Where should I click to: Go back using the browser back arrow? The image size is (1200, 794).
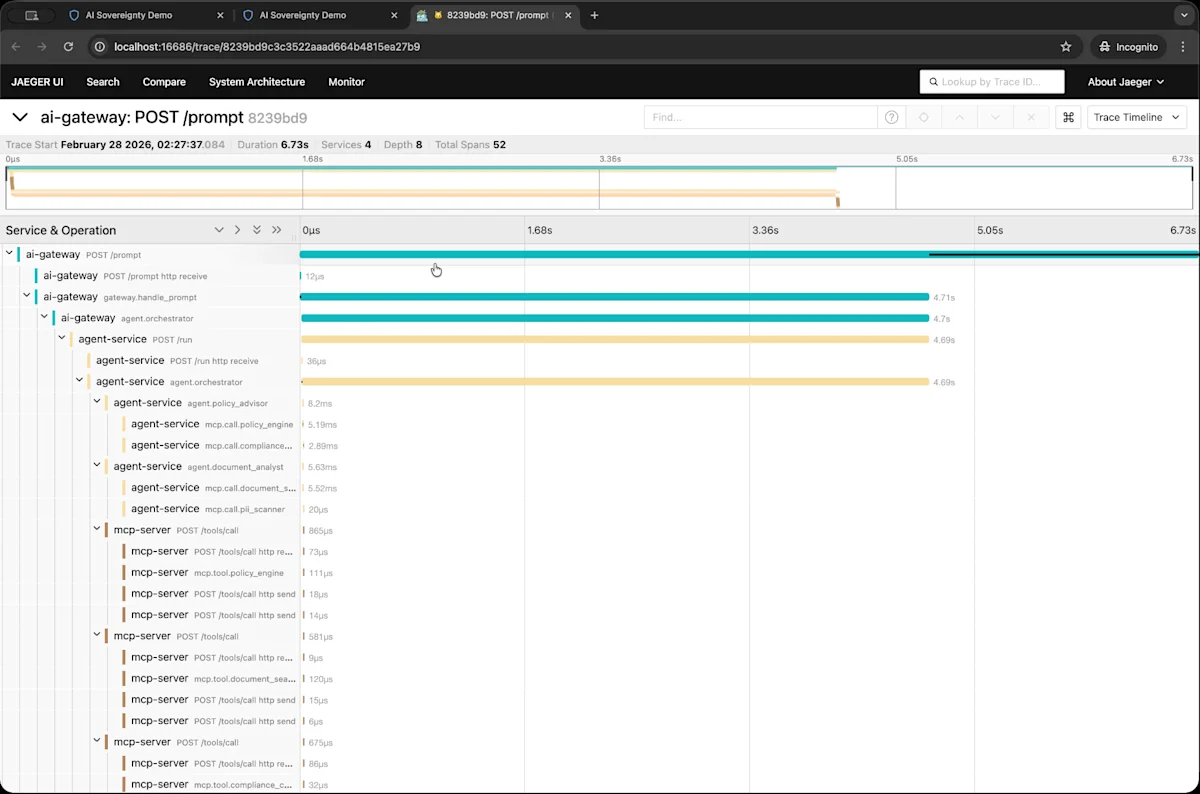[x=15, y=47]
